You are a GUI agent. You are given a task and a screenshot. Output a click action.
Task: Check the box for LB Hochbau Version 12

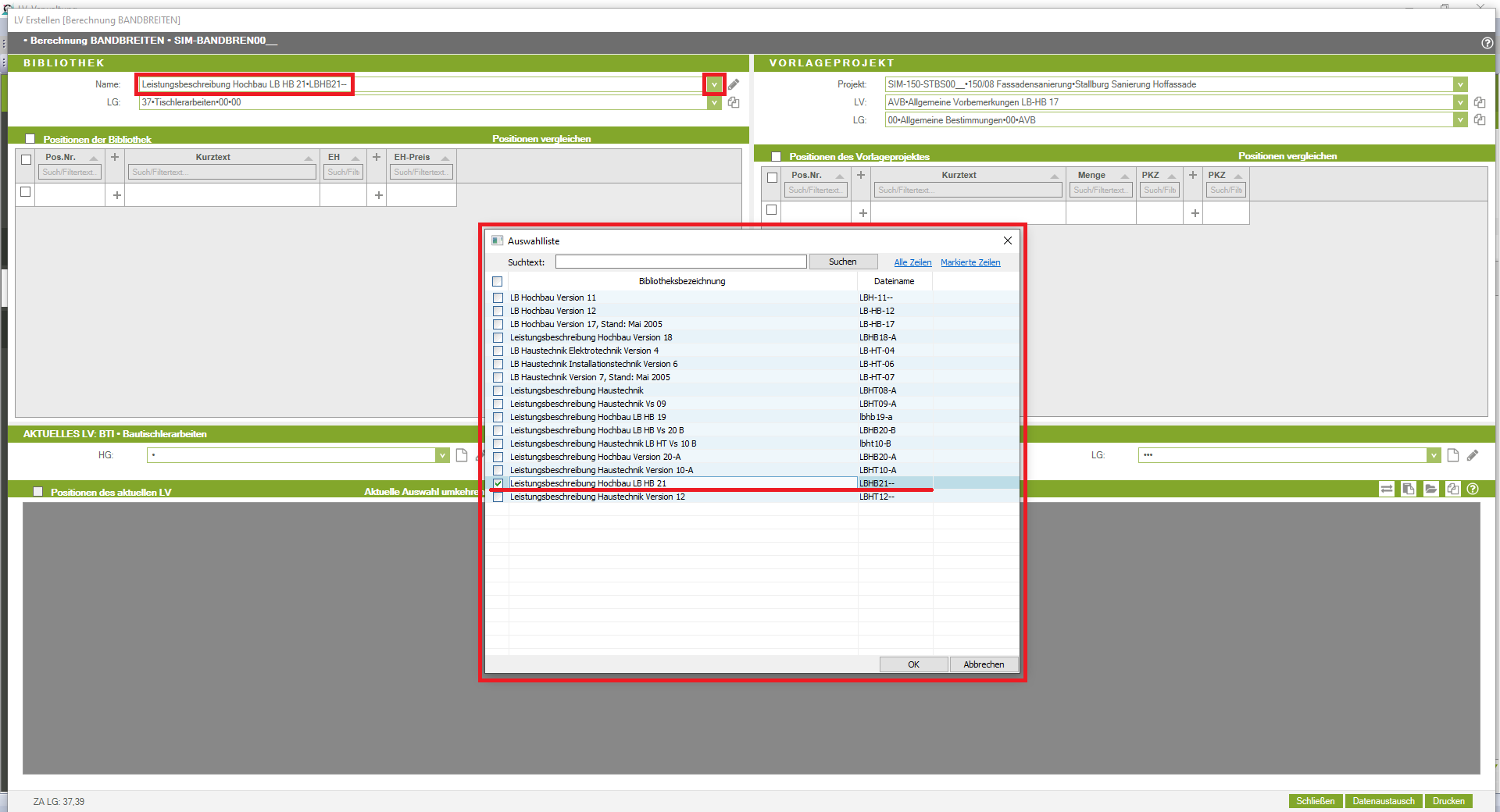point(498,311)
